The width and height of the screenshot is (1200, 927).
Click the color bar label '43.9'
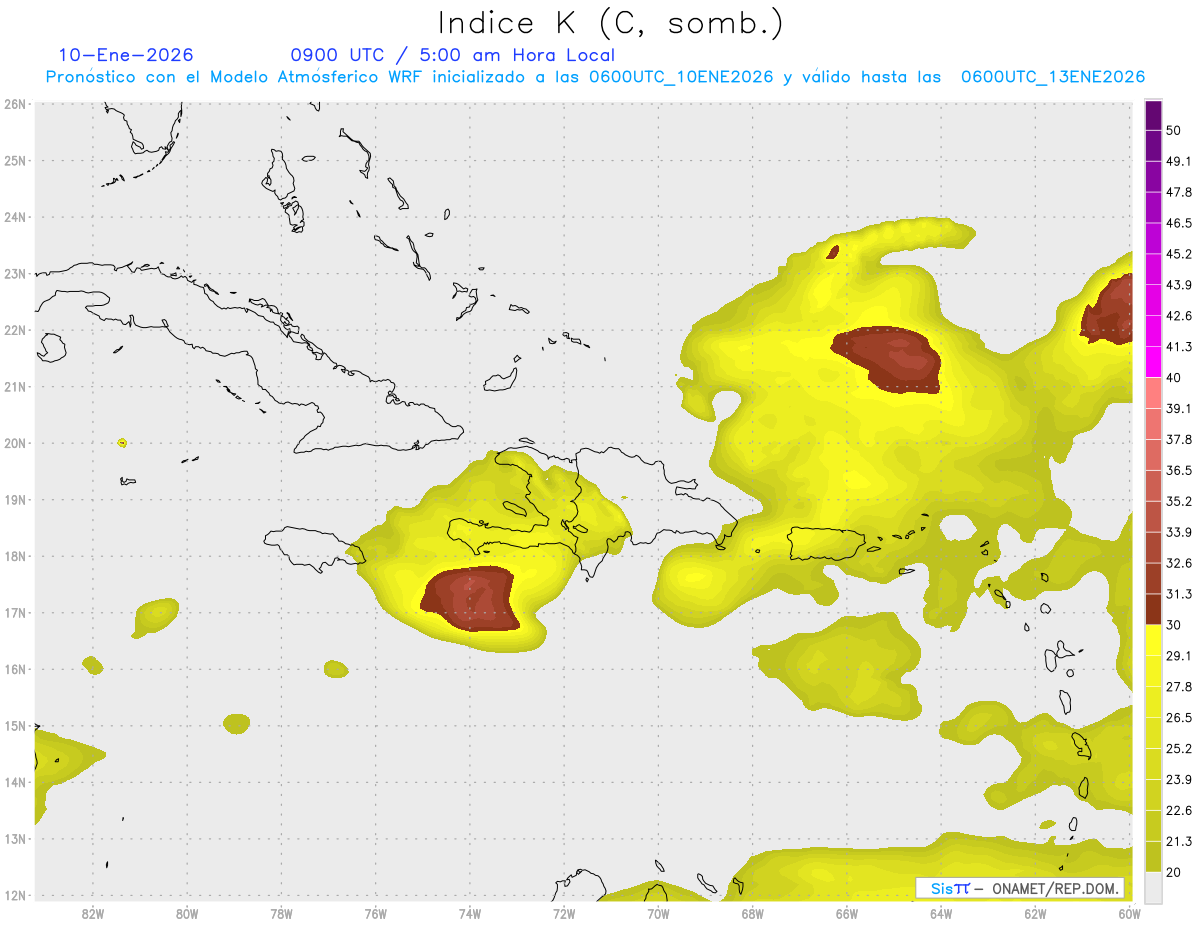tap(1179, 285)
